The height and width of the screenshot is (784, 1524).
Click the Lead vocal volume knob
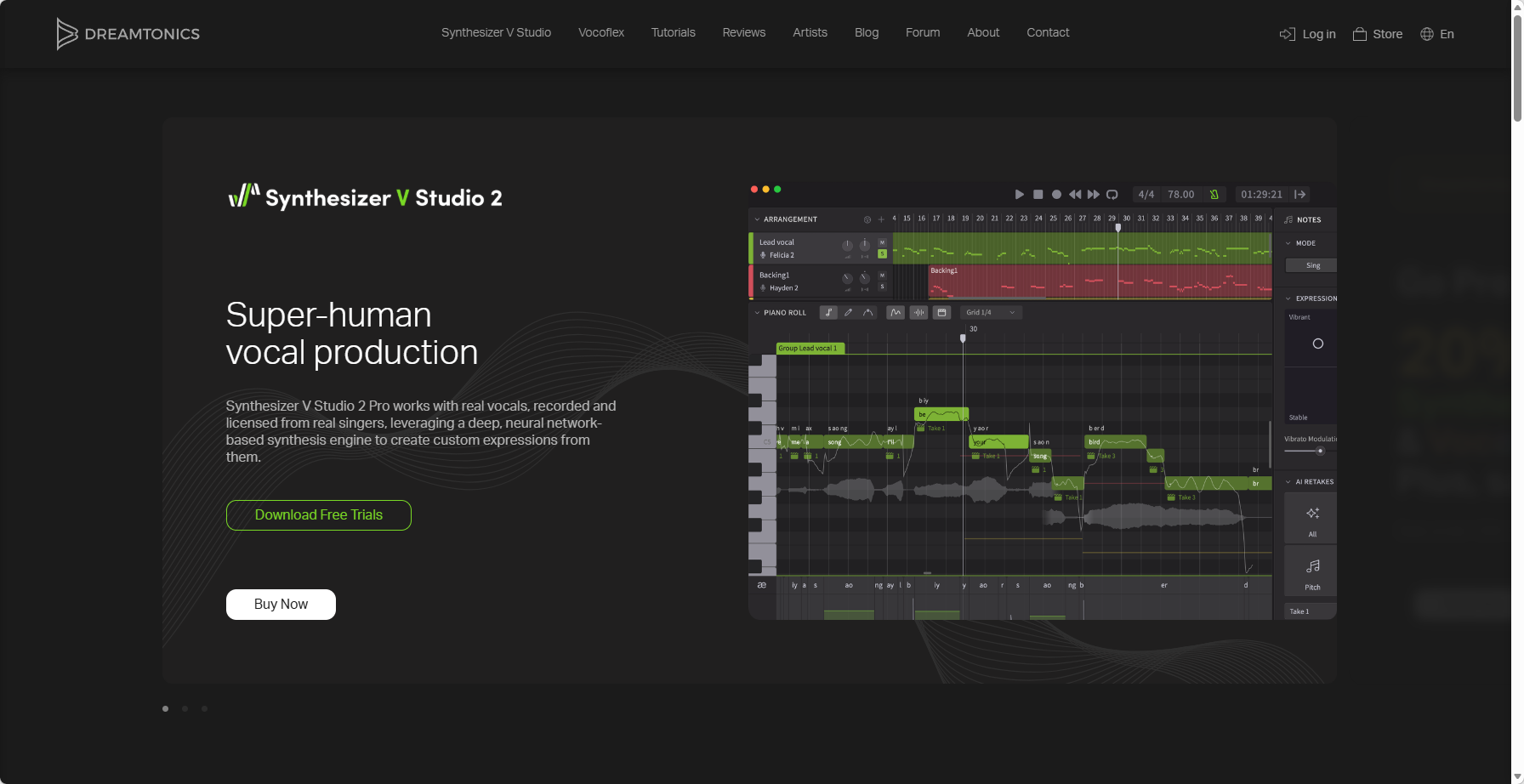847,246
